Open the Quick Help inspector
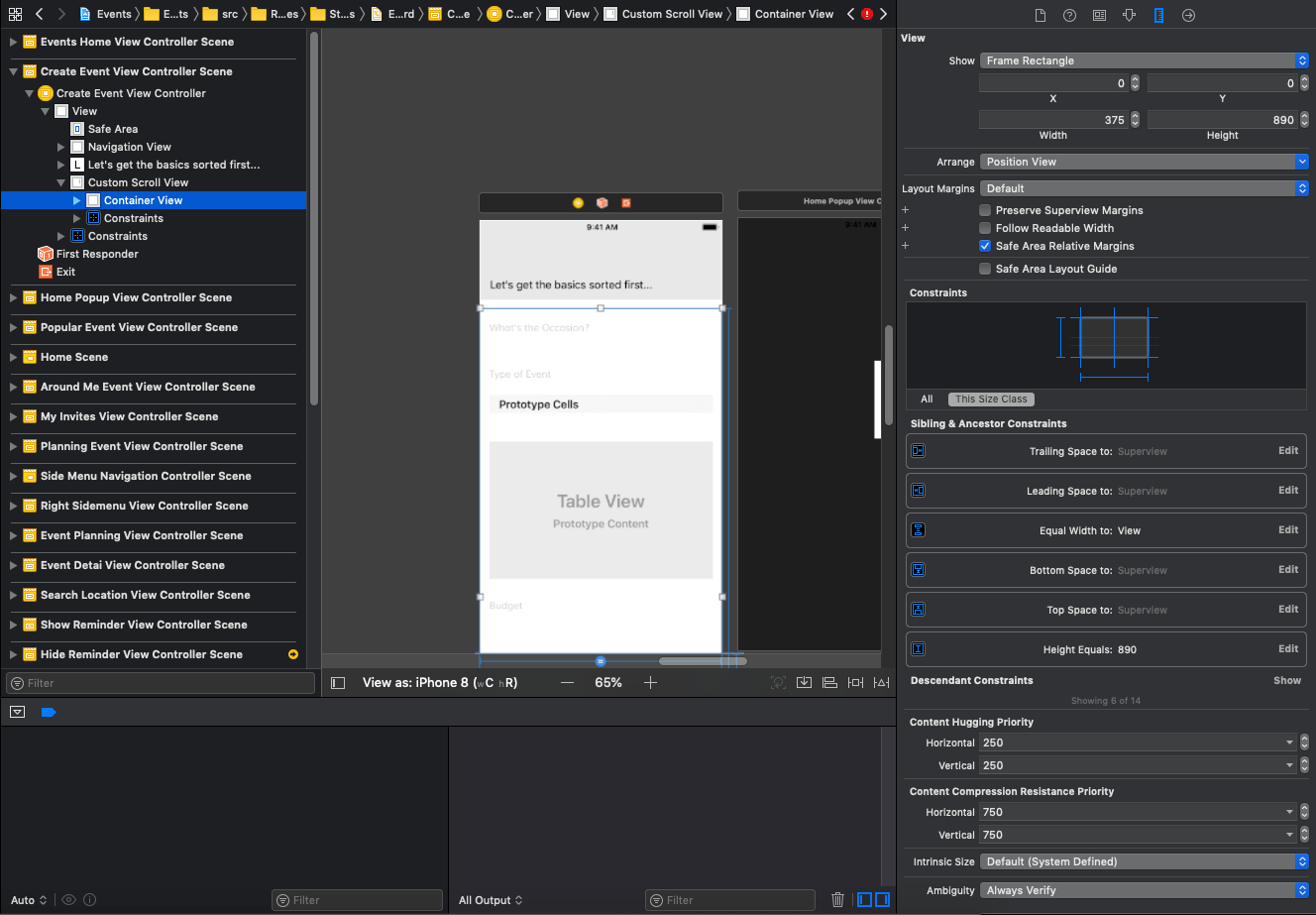1316x915 pixels. [1069, 15]
